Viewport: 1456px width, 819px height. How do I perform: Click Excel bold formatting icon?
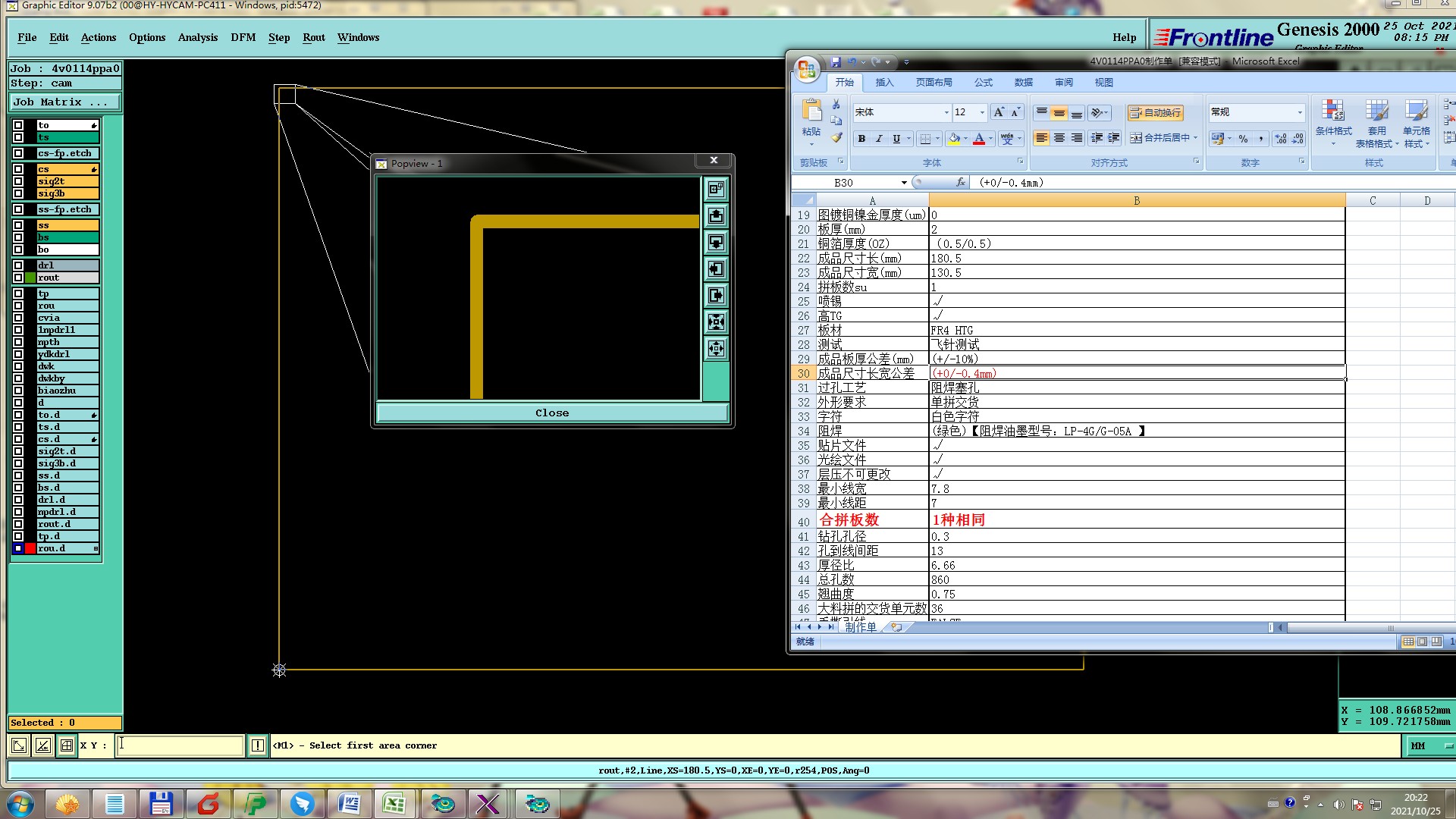click(x=861, y=139)
